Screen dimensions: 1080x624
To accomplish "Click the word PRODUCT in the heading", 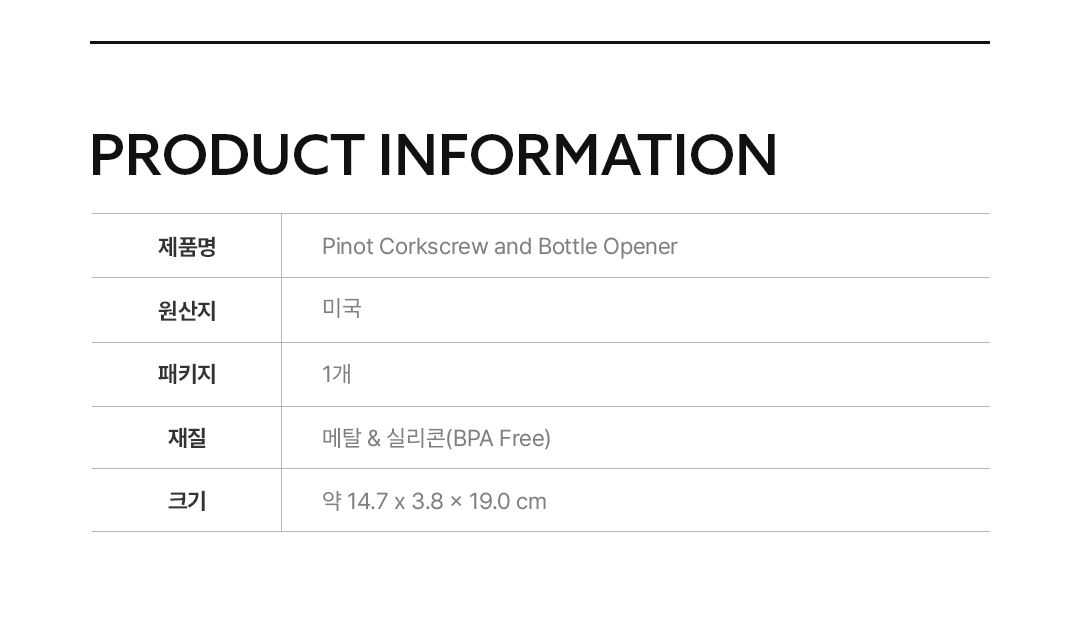I will pyautogui.click(x=227, y=156).
